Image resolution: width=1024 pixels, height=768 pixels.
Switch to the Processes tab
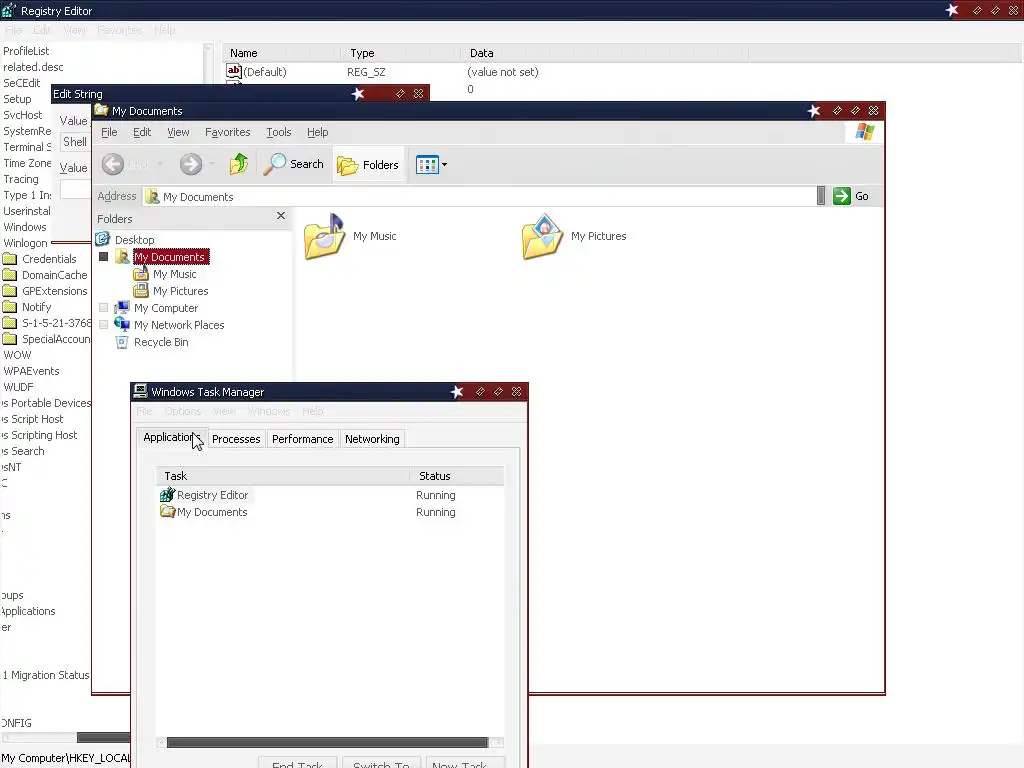[x=236, y=439]
